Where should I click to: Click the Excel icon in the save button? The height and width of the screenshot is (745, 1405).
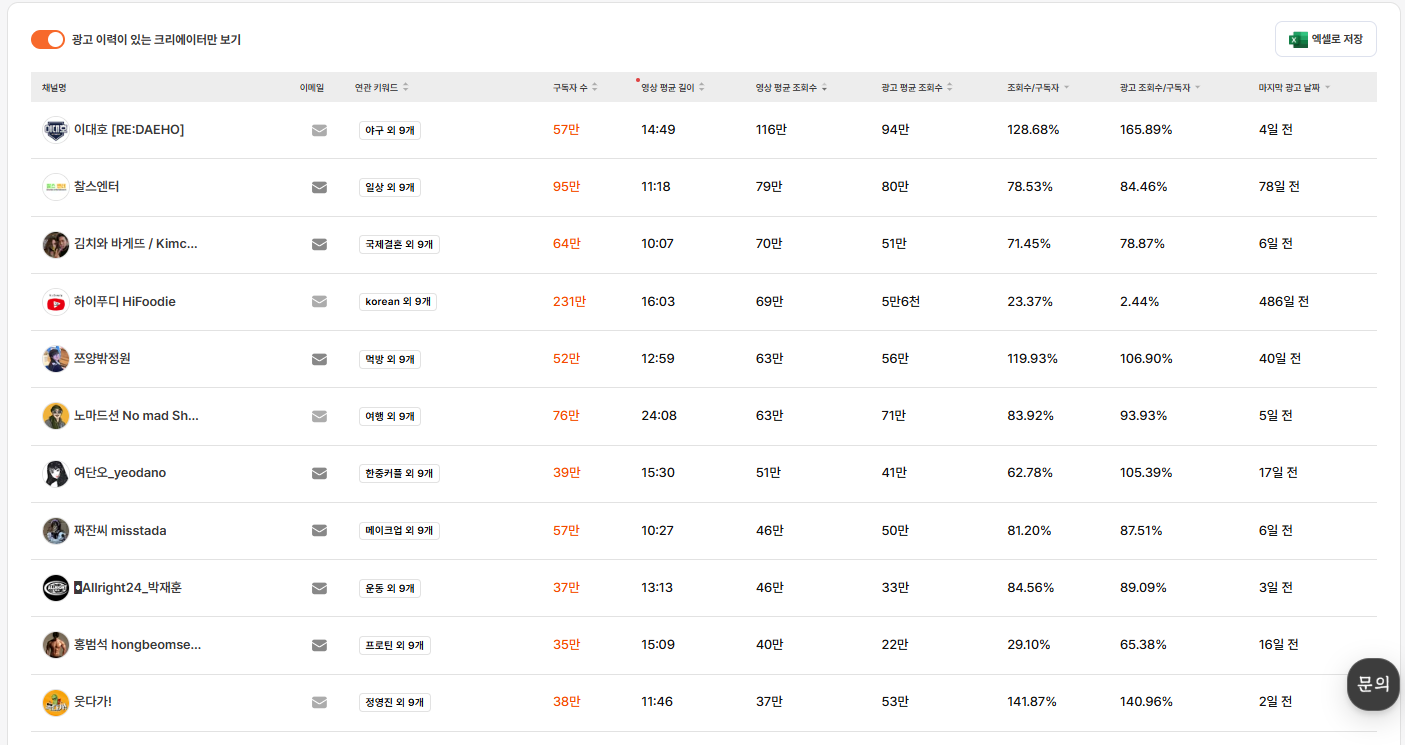tap(1298, 39)
